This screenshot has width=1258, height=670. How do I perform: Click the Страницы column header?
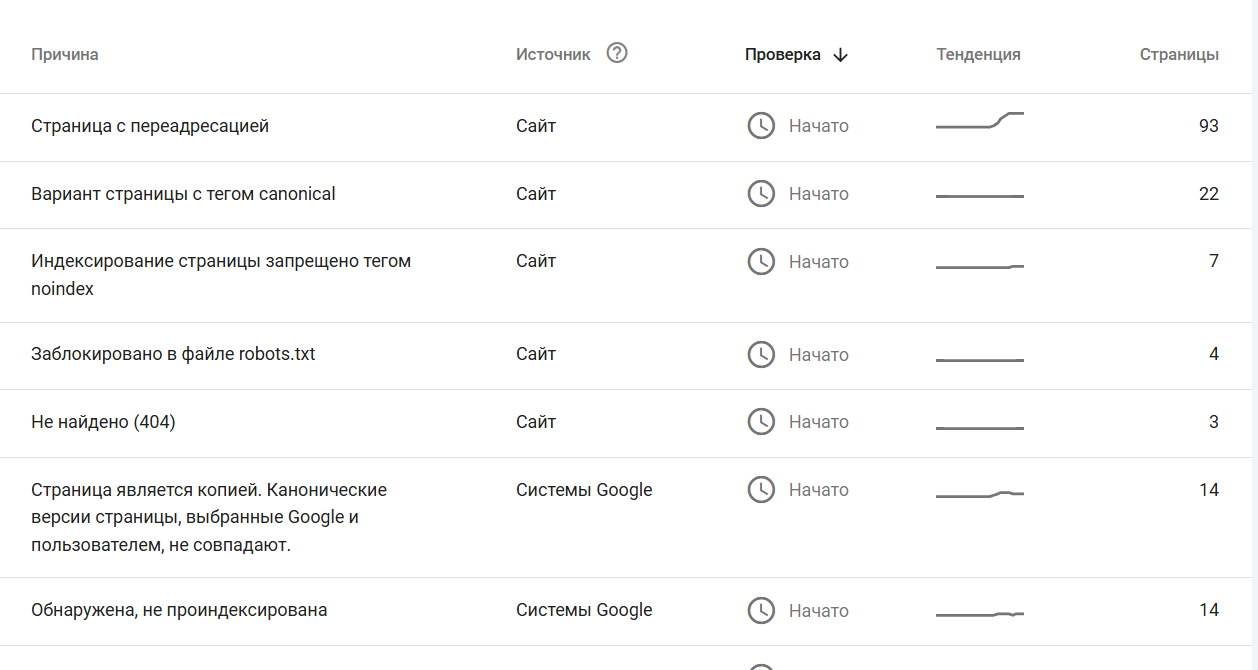click(1179, 55)
